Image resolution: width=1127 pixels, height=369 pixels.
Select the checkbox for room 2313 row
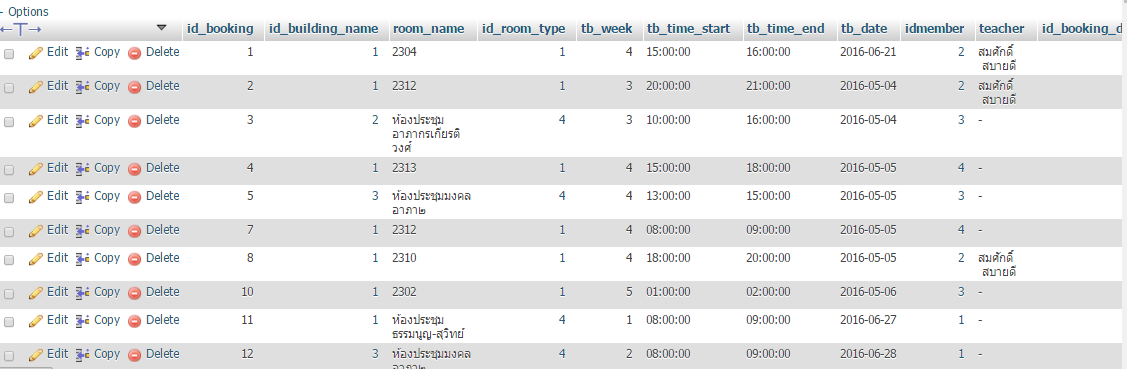9,170
